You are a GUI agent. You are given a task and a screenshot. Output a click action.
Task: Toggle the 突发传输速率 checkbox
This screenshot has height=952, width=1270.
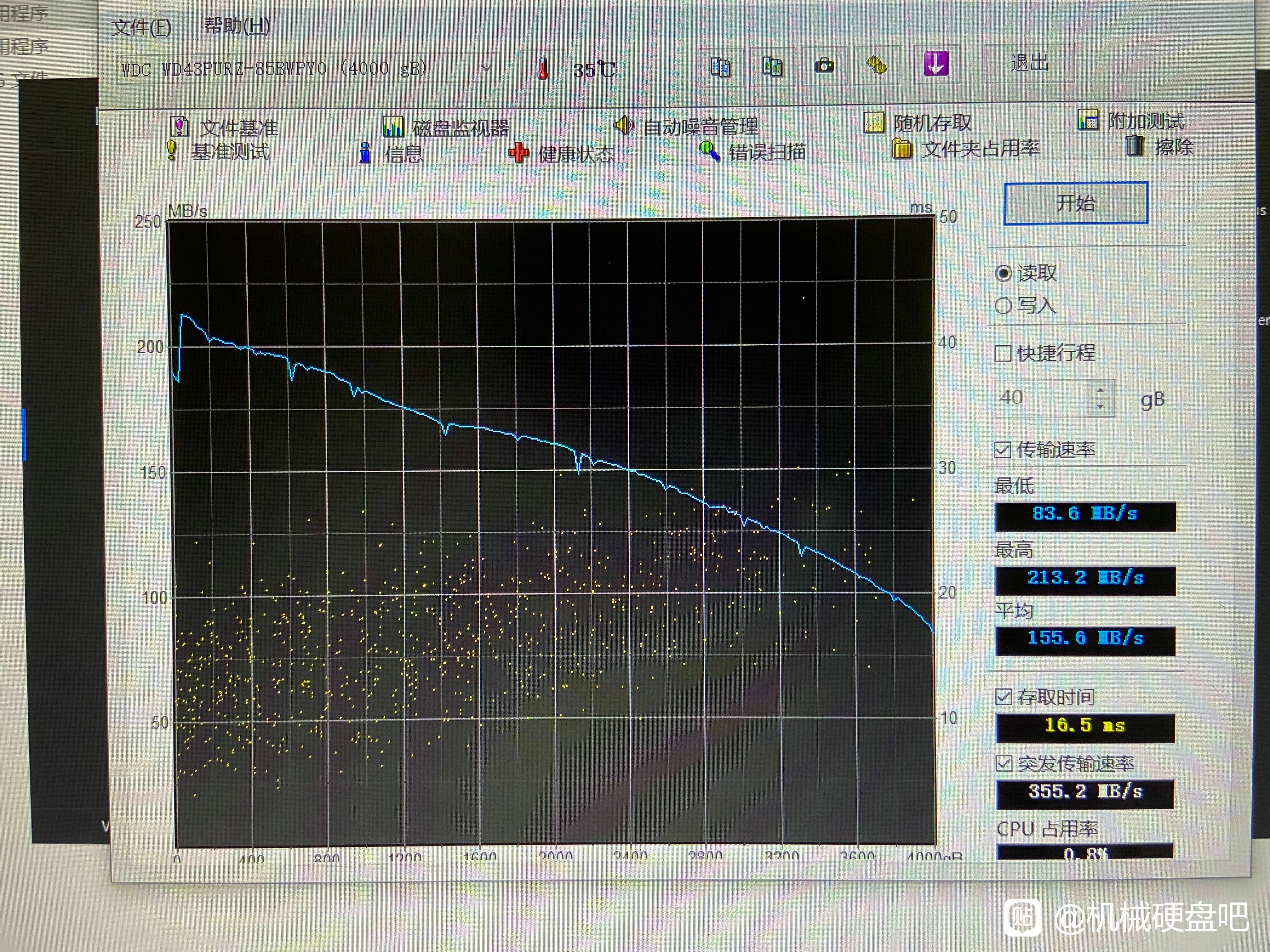[1004, 763]
